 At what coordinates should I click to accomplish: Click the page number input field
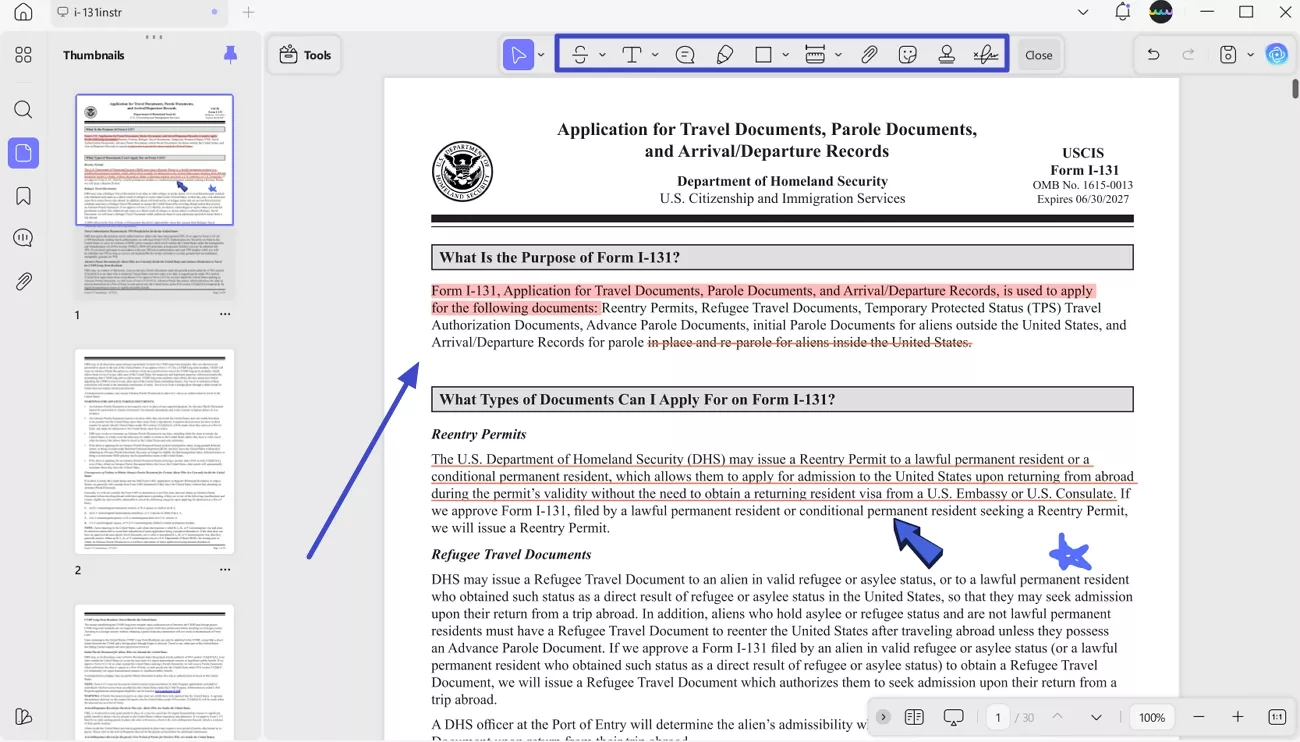pos(998,717)
